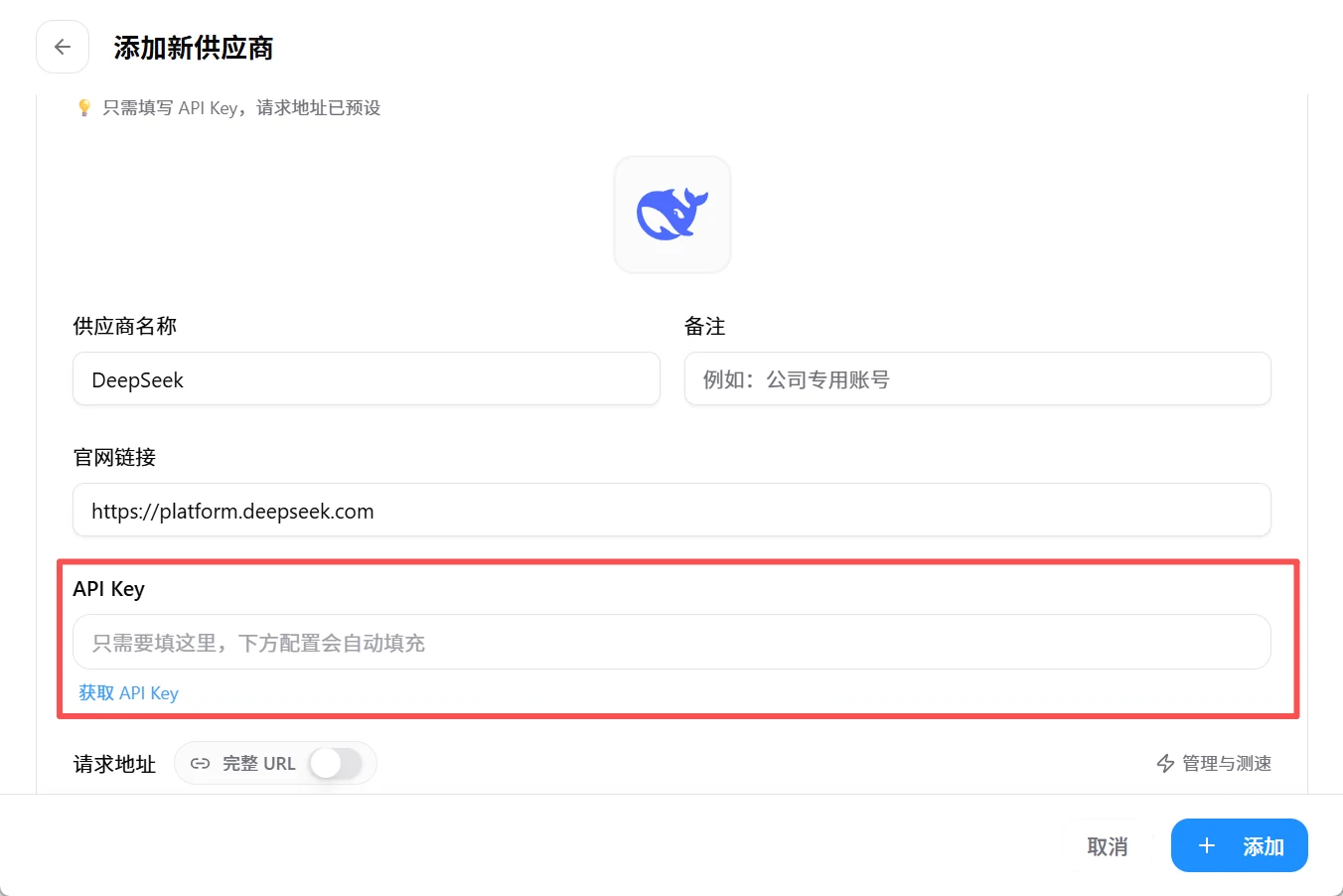Click the back arrow button
The image size is (1343, 896).
coord(63,47)
